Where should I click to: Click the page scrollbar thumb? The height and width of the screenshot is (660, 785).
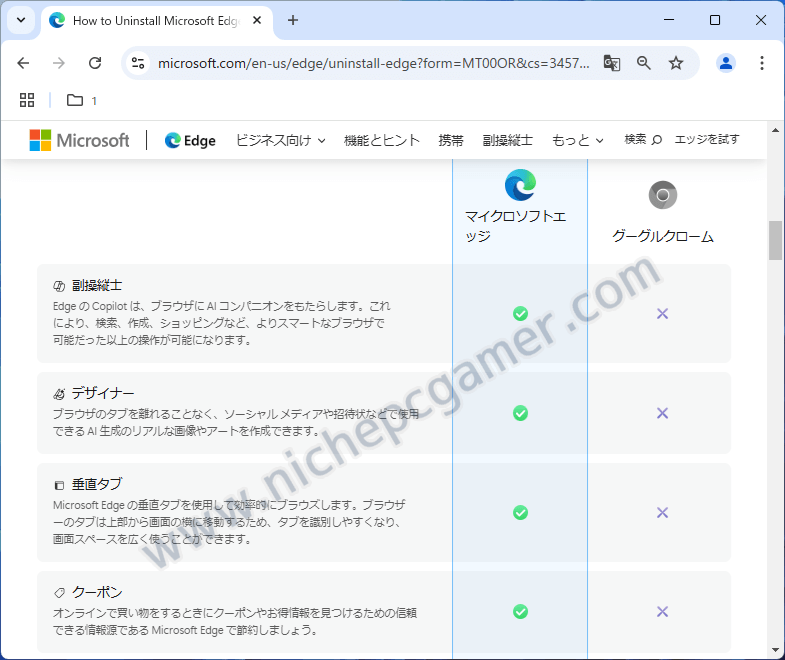pos(775,240)
